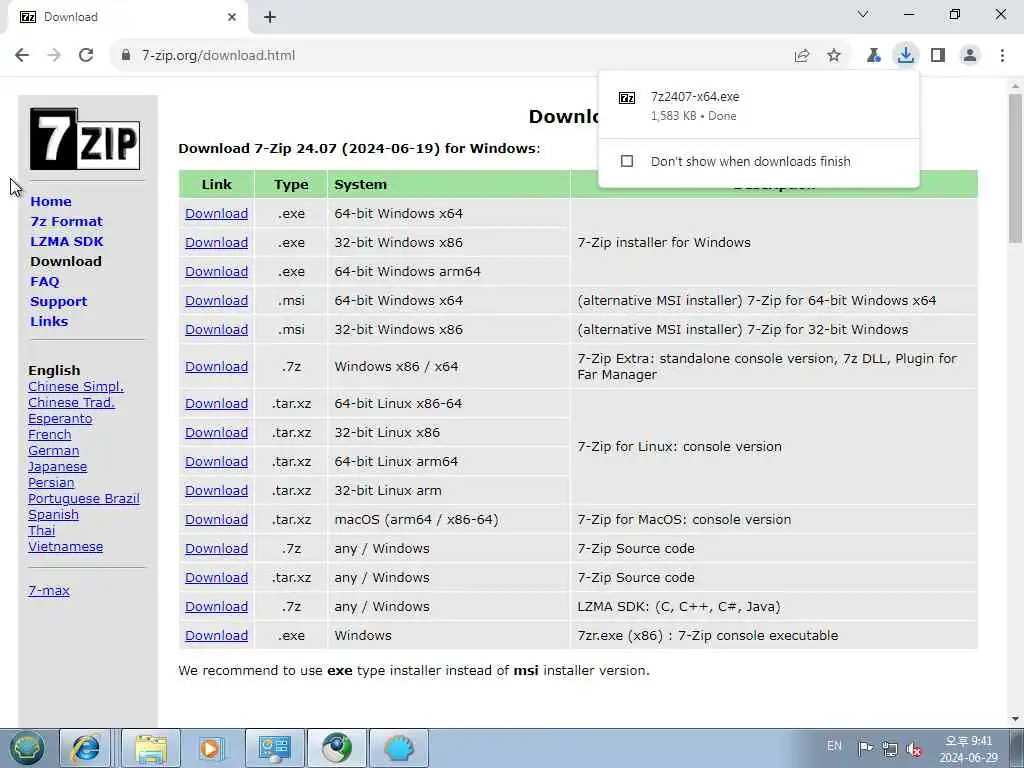Switch language to French
Image resolution: width=1024 pixels, height=768 pixels.
(x=50, y=434)
